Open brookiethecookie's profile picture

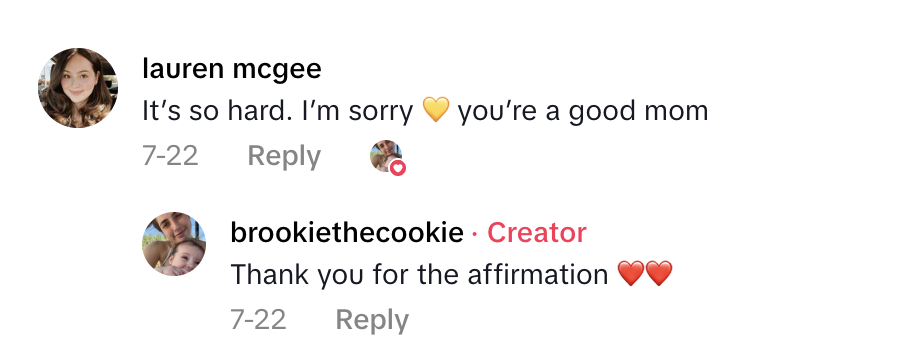(174, 244)
